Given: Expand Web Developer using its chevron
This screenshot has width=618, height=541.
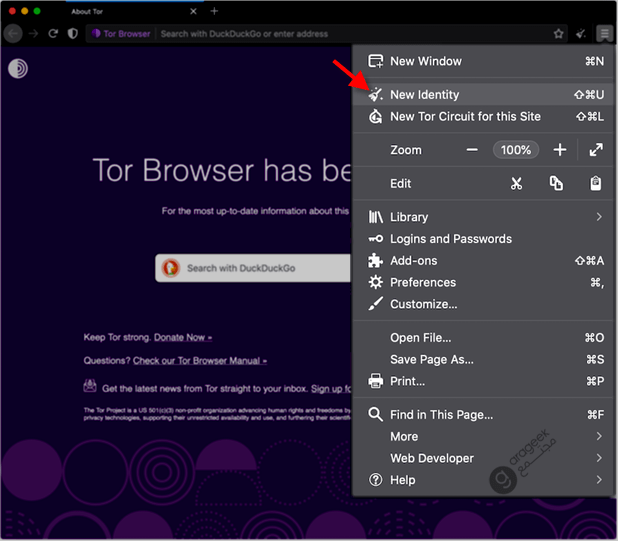Looking at the screenshot, I should (599, 458).
